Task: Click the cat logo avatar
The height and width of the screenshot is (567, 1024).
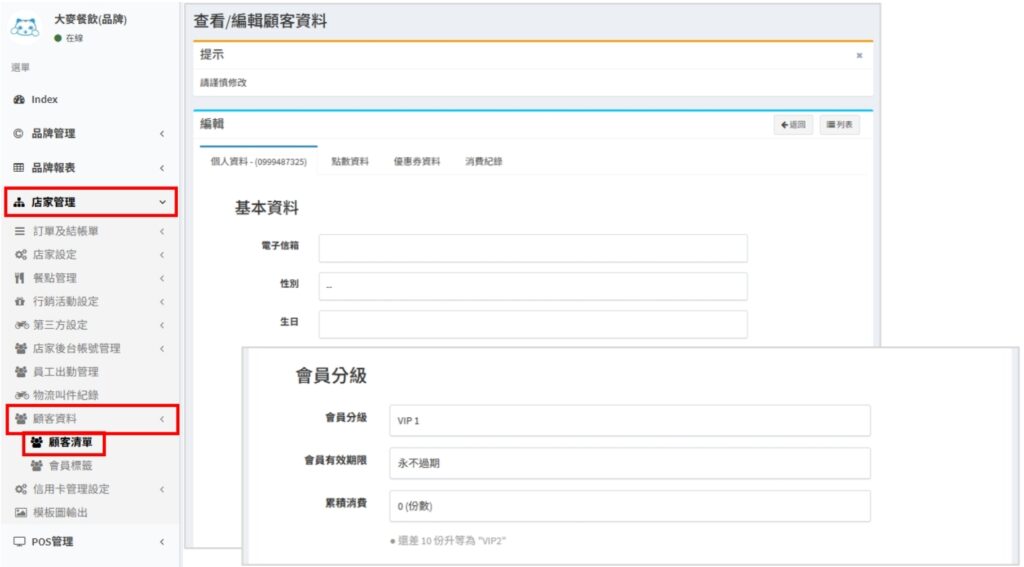Action: [25, 27]
